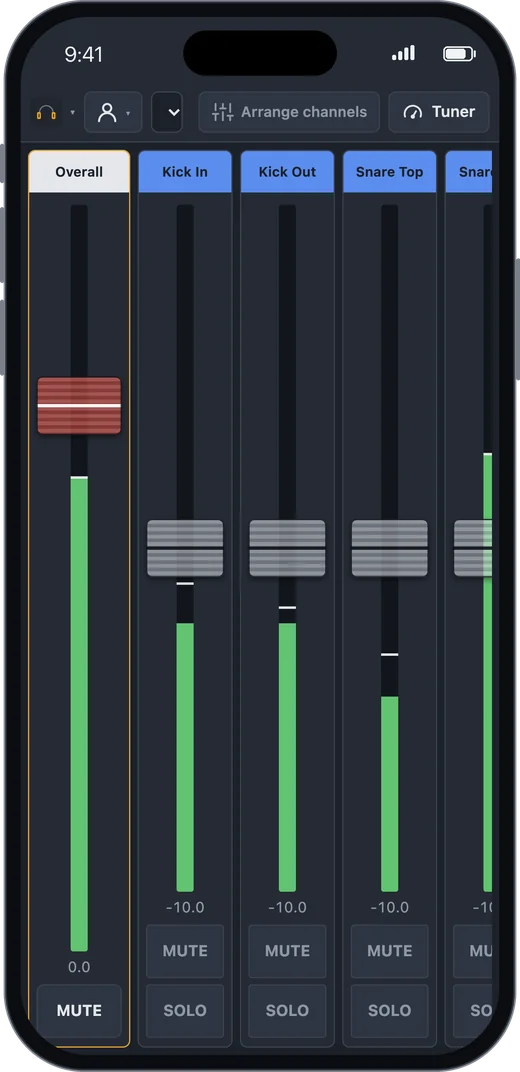
Task: Tap the battery status icon
Action: point(460,53)
